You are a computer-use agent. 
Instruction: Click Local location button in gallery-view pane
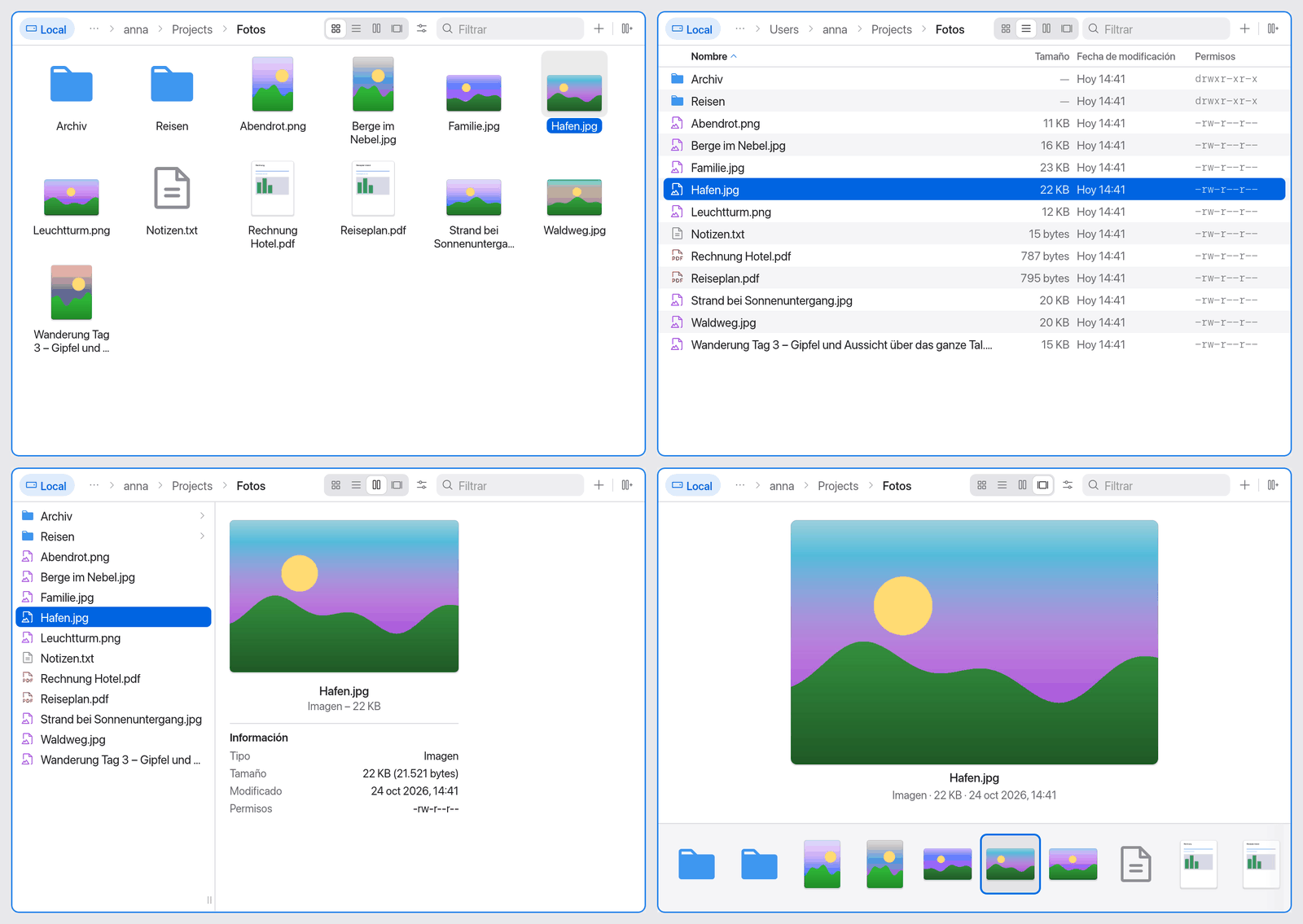point(693,486)
